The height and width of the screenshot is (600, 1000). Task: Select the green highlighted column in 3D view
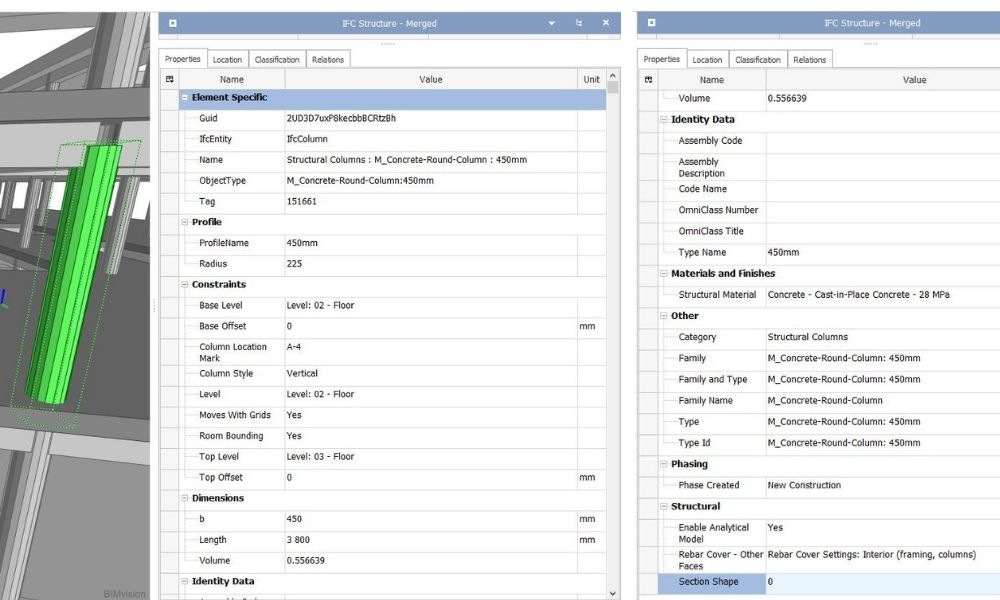click(71, 274)
